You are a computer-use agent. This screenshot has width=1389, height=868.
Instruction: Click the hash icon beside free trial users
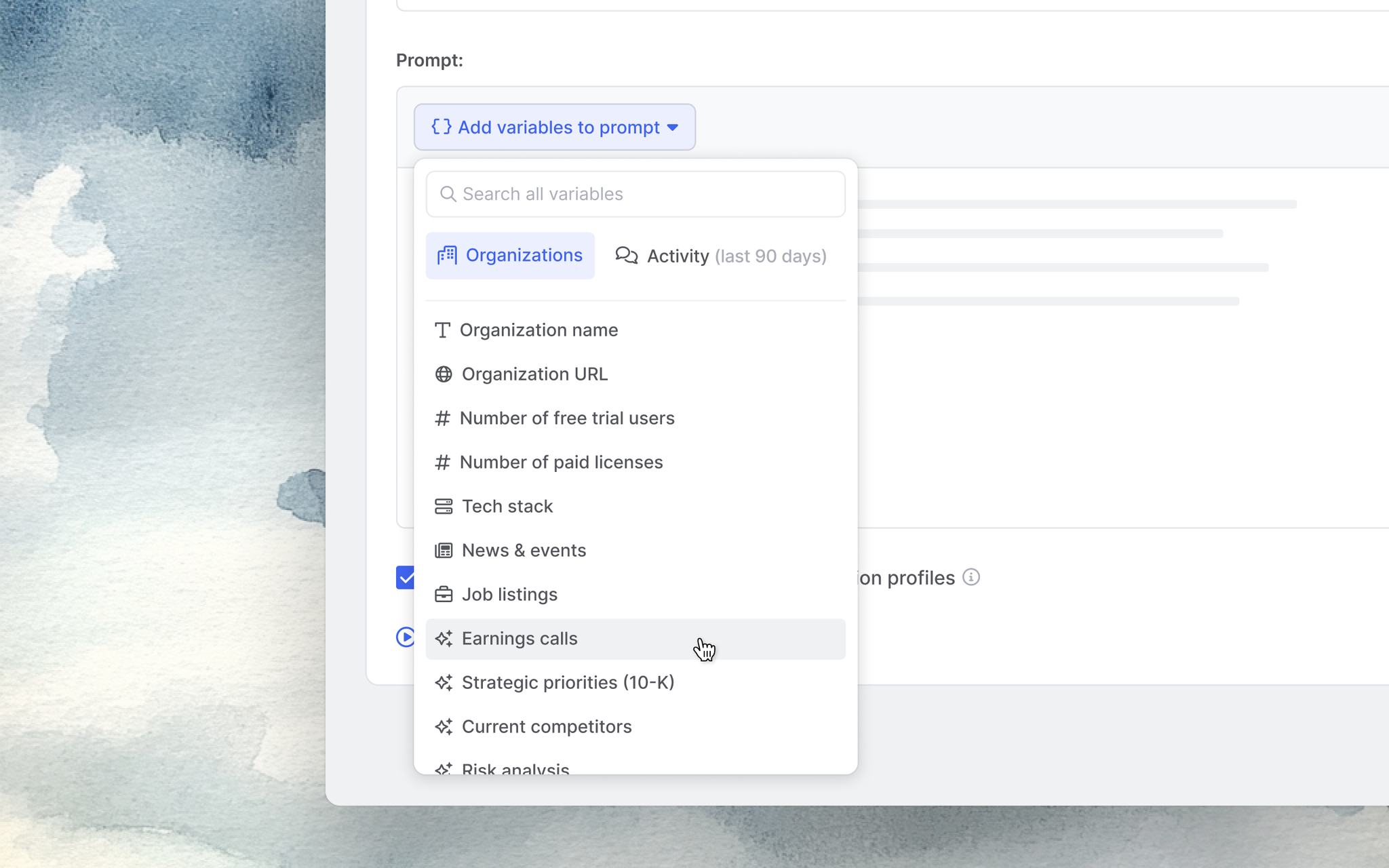pos(442,418)
